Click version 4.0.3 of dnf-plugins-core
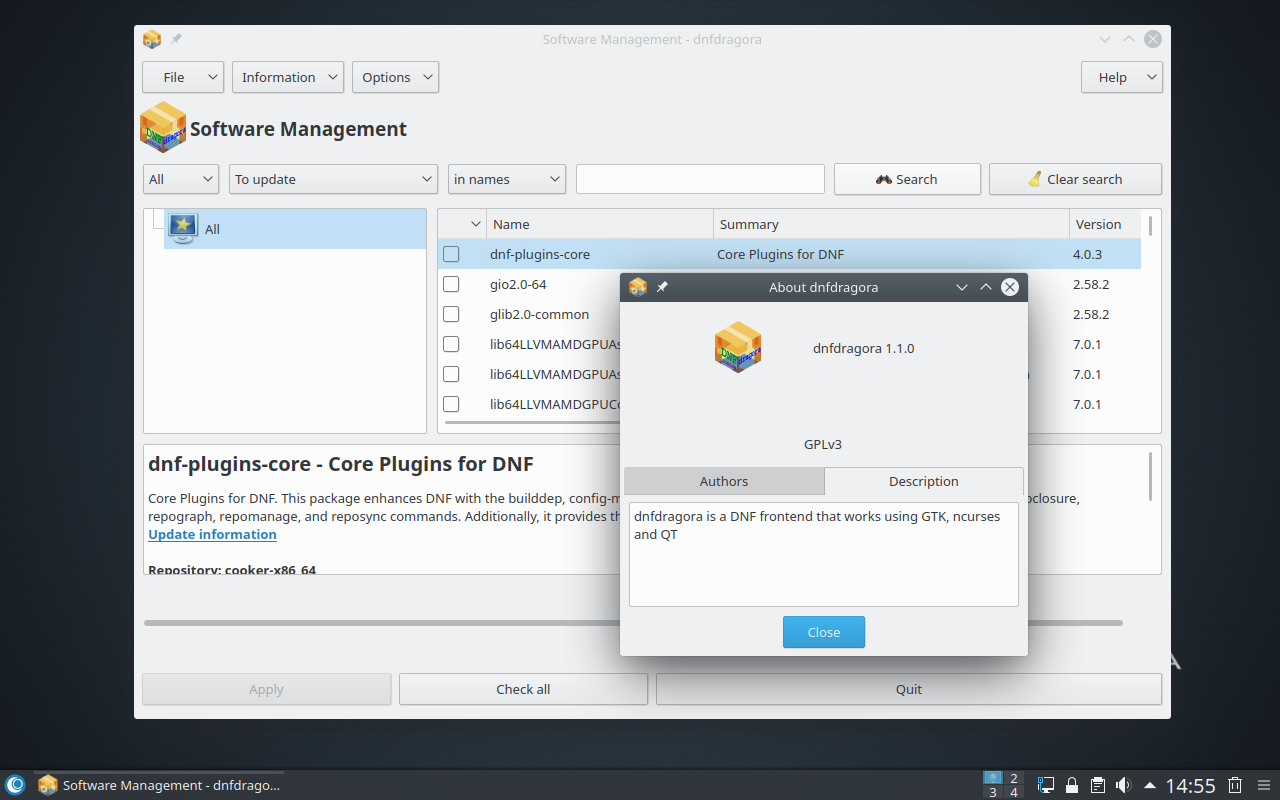This screenshot has height=800, width=1280. 1087,254
